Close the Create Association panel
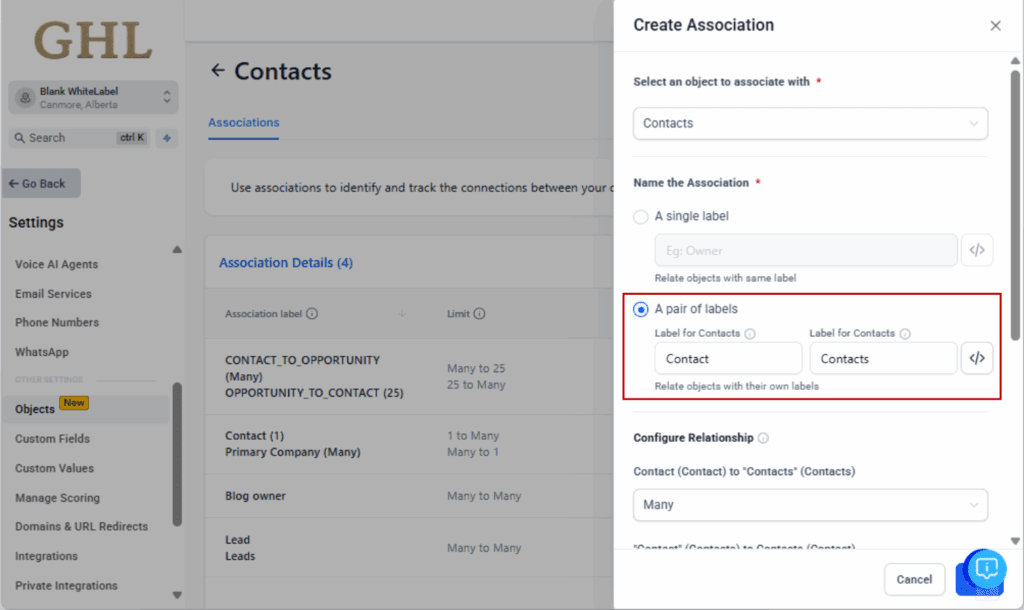This screenshot has width=1024, height=610. (x=995, y=26)
